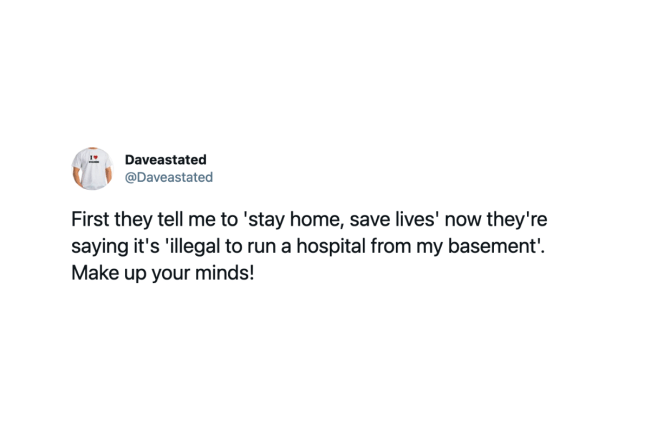Click the word 'run' in the tweet
Image resolution: width=650 pixels, height=433 pixels.
click(x=281, y=246)
